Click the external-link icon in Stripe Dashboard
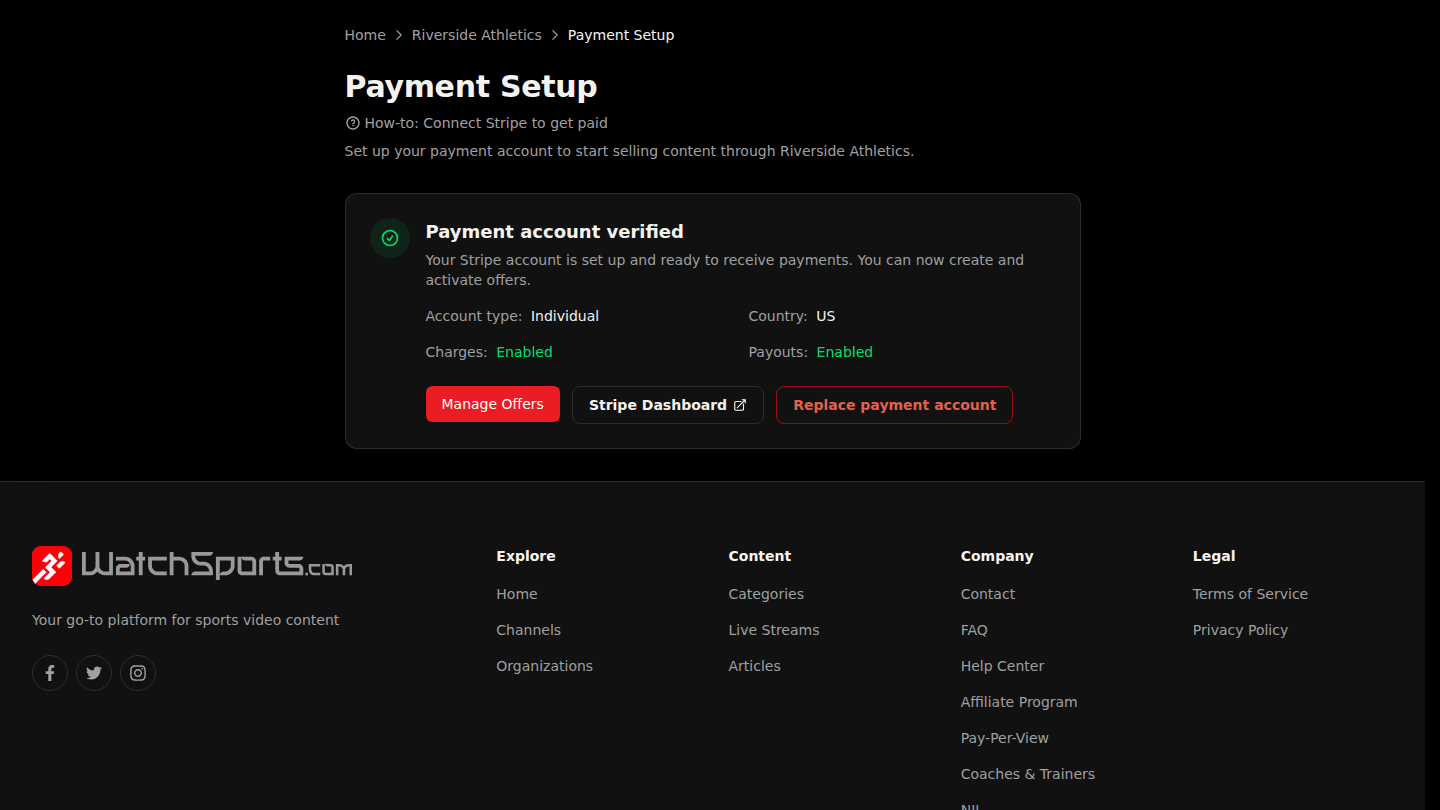This screenshot has height=810, width=1440. click(x=740, y=405)
